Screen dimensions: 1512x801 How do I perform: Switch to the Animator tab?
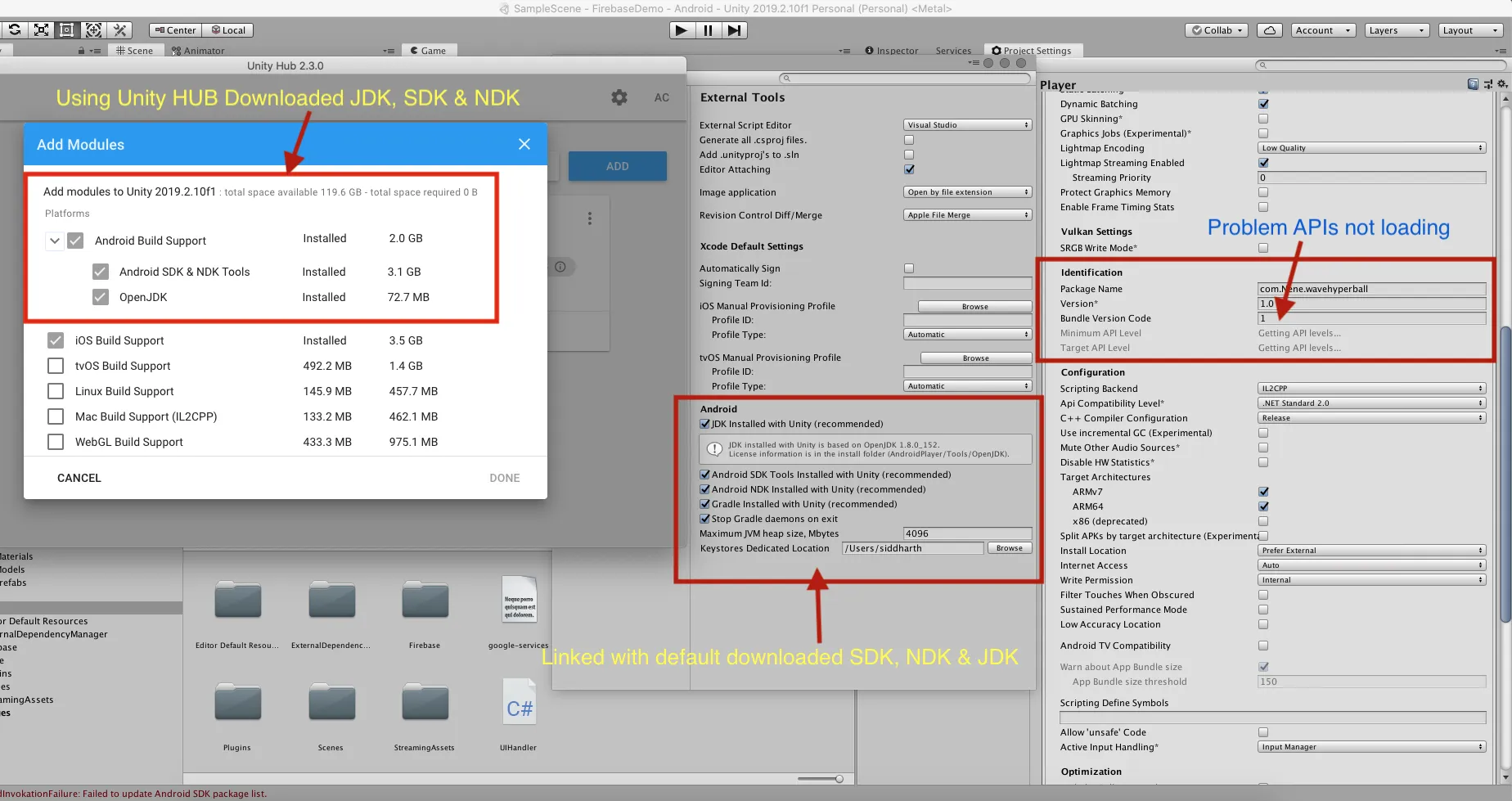[198, 51]
